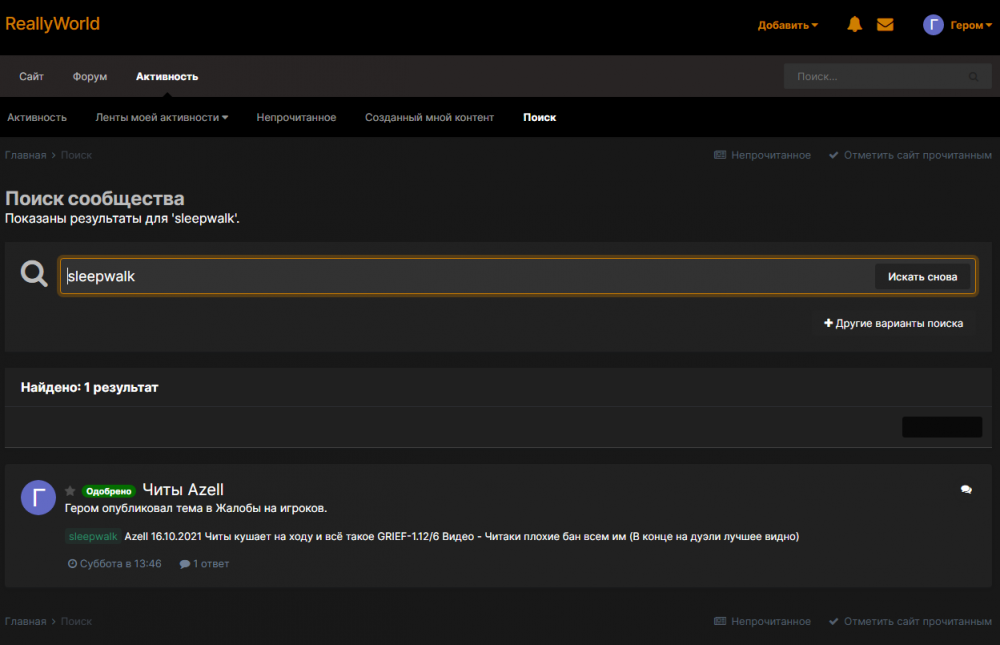The width and height of the screenshot is (1000, 645).
Task: Click Непрочитанное link below the submenu
Action: pyautogui.click(x=763, y=155)
